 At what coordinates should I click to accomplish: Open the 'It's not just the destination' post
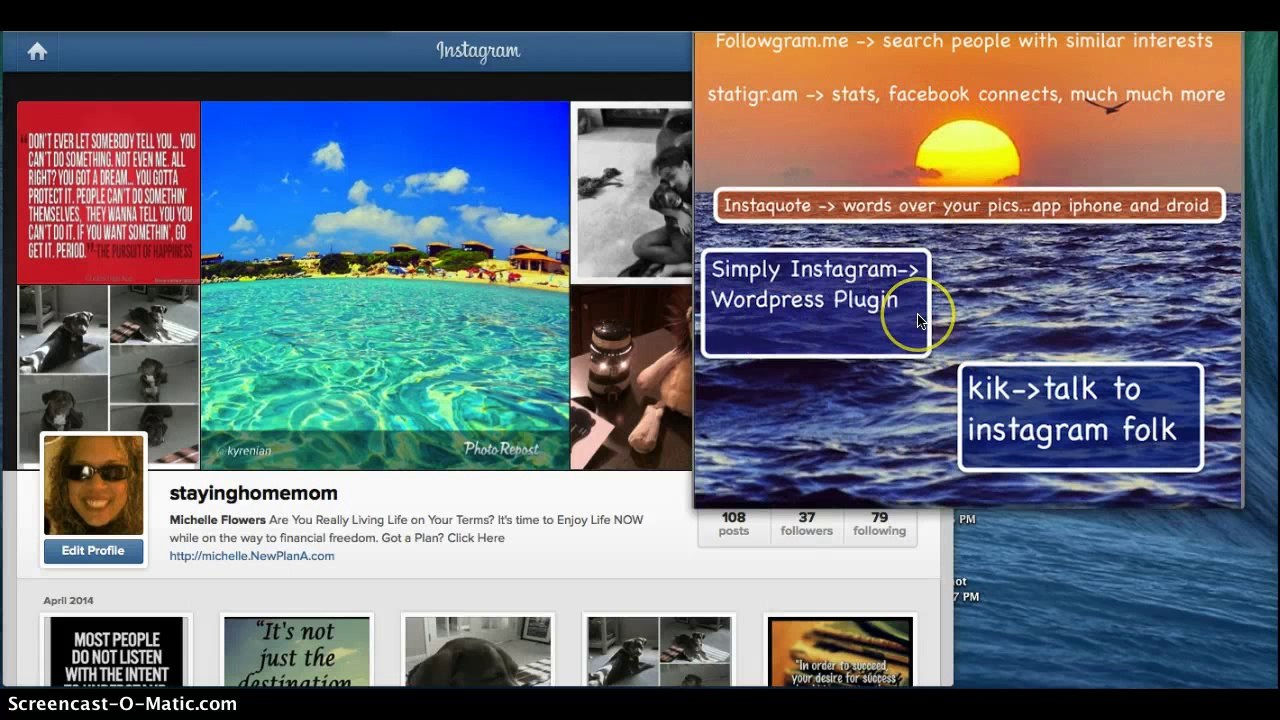(x=297, y=651)
